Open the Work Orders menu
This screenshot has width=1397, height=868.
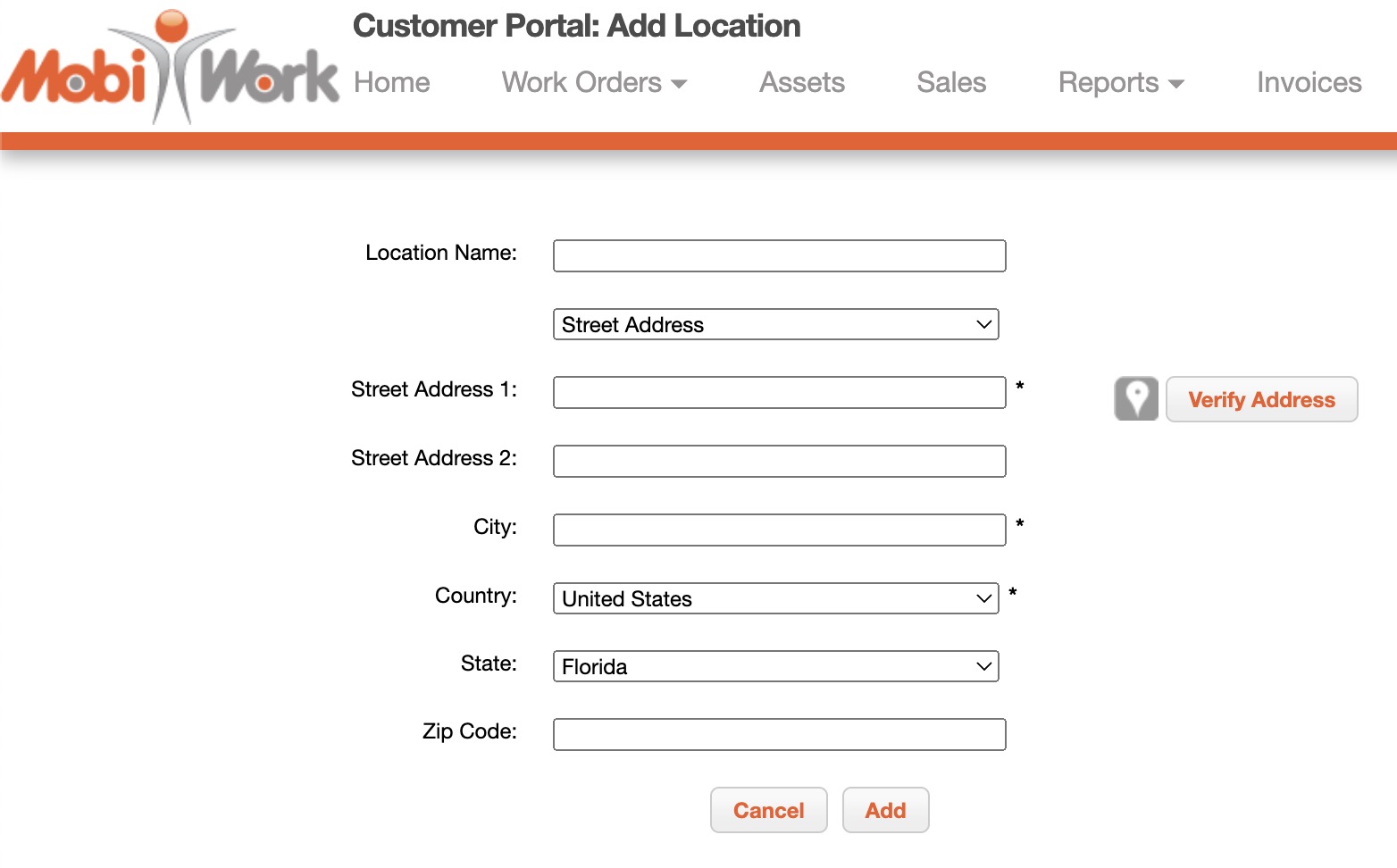tap(594, 82)
